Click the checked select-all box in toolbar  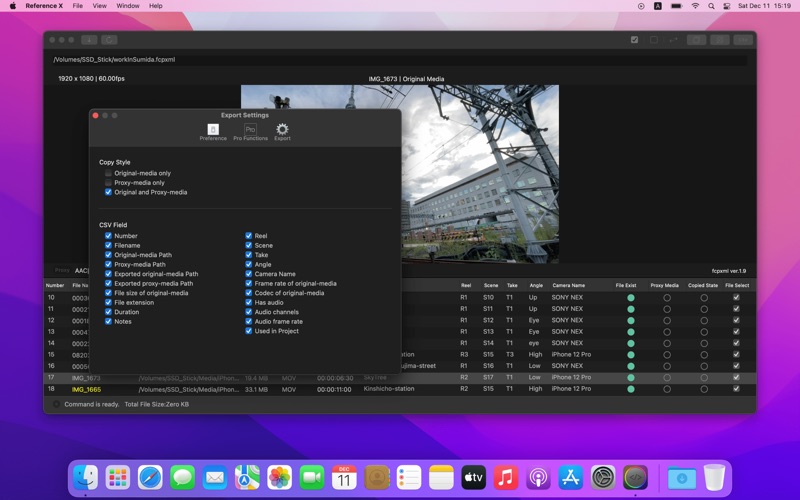pos(634,40)
